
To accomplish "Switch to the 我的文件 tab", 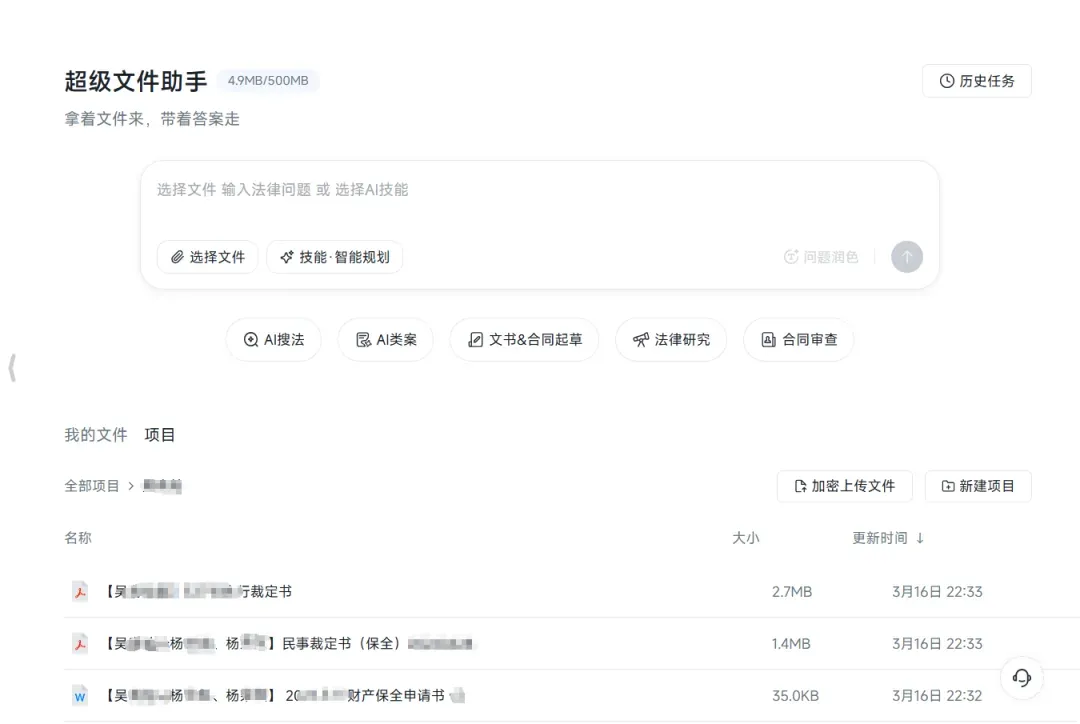I will [96, 435].
